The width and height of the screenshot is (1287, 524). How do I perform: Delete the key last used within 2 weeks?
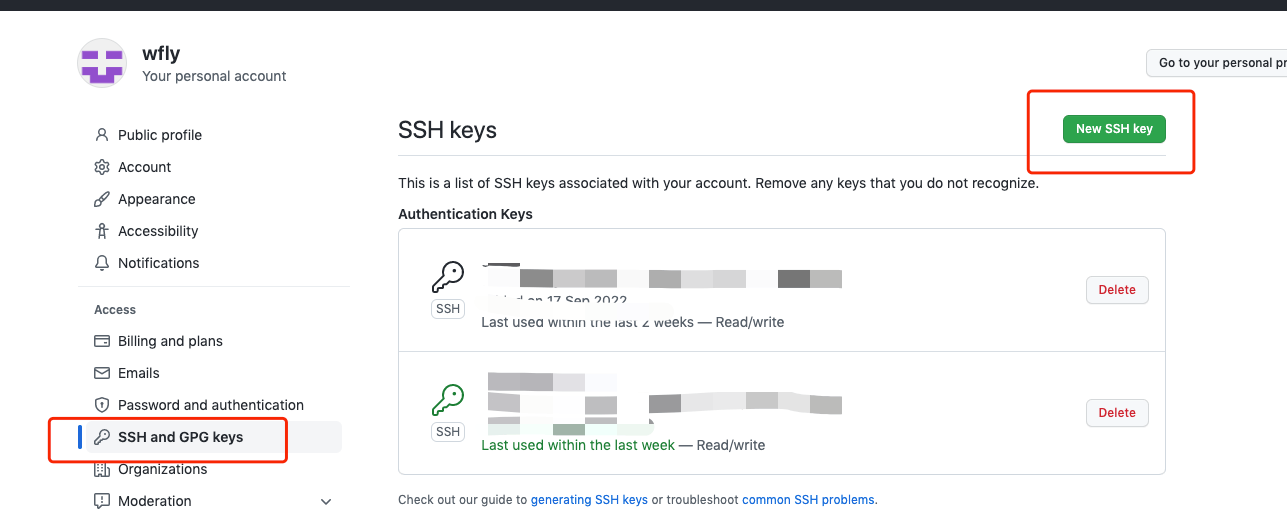[1117, 290]
